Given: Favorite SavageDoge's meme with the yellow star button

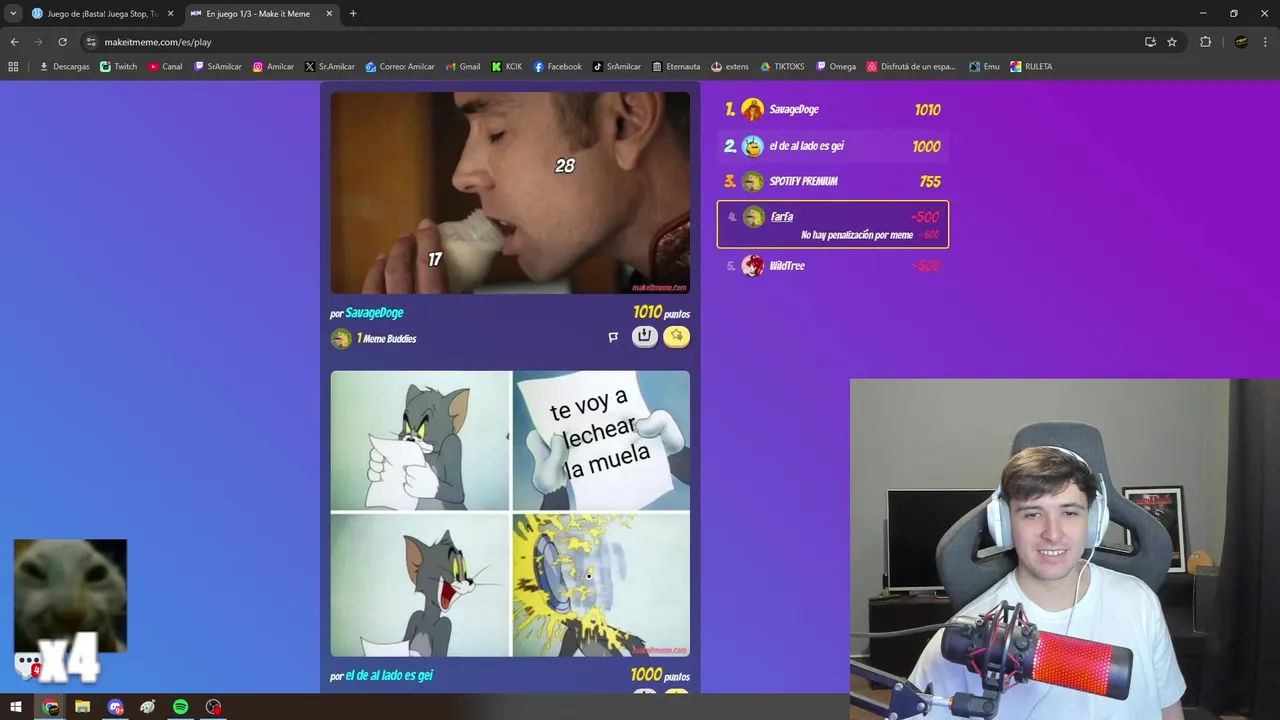Looking at the screenshot, I should coord(677,337).
